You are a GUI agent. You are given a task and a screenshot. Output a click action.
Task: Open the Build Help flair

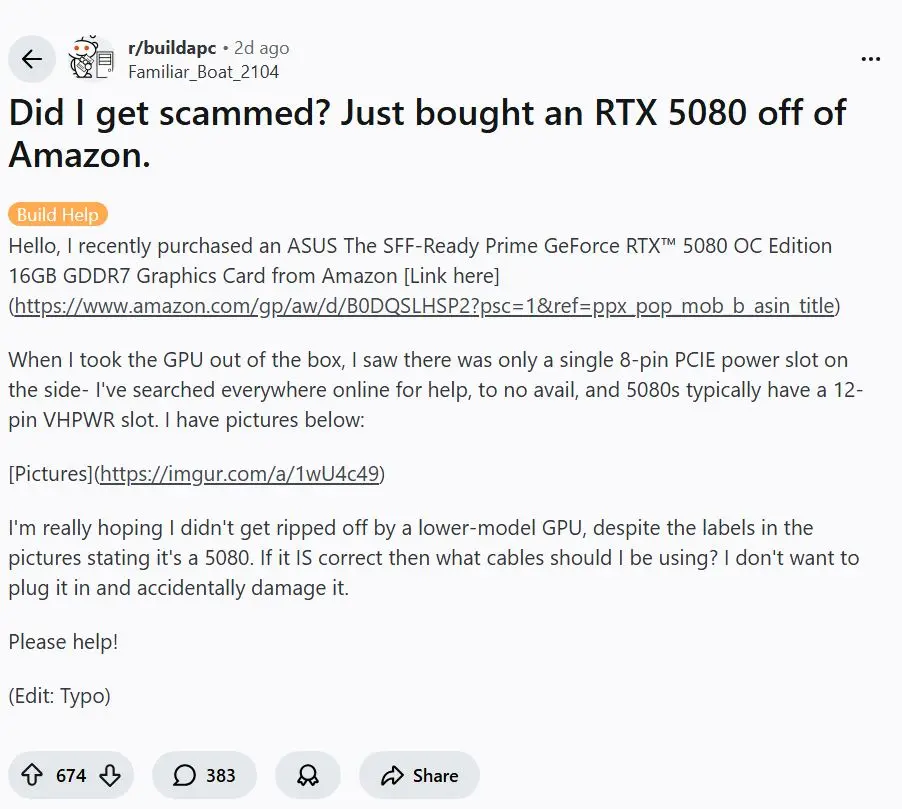[x=57, y=214]
